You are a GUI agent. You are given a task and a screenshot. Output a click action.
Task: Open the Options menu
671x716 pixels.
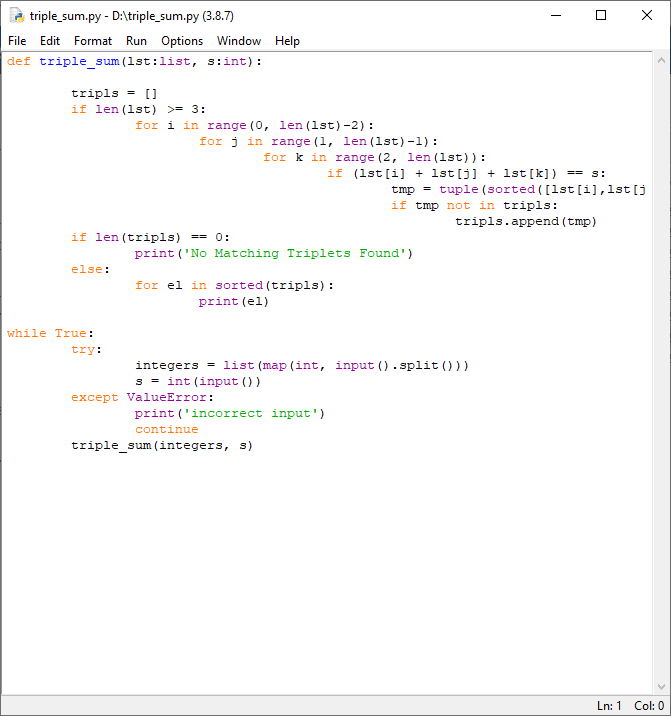(182, 41)
